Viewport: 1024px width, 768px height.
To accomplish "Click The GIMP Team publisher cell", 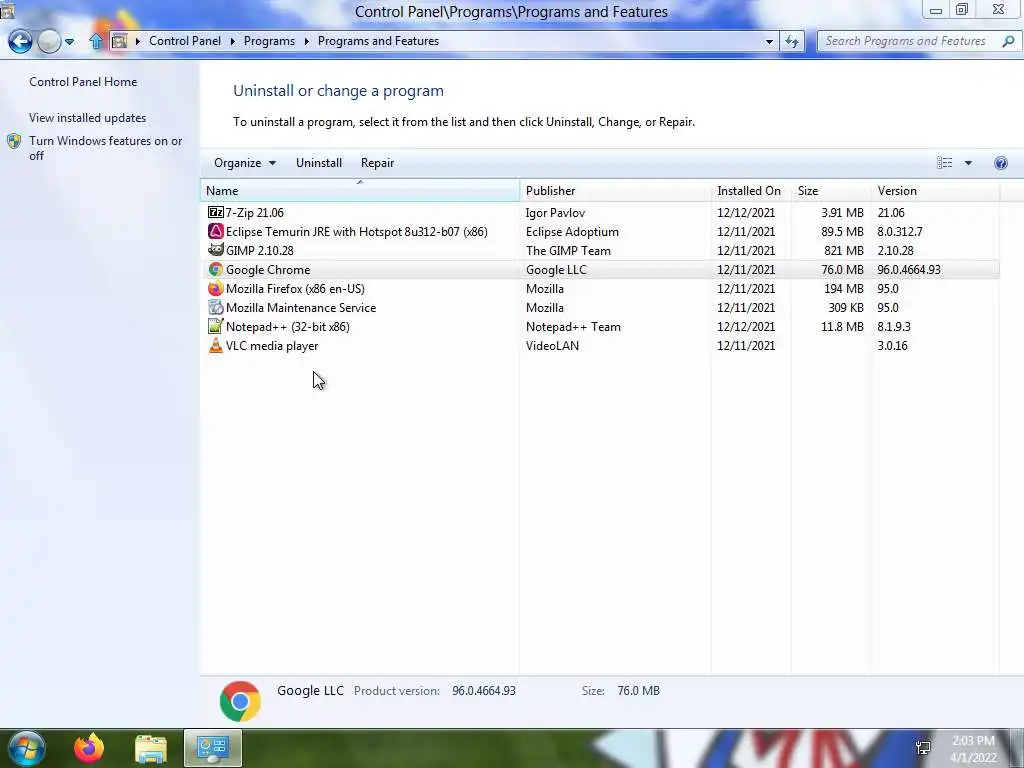I will [568, 250].
